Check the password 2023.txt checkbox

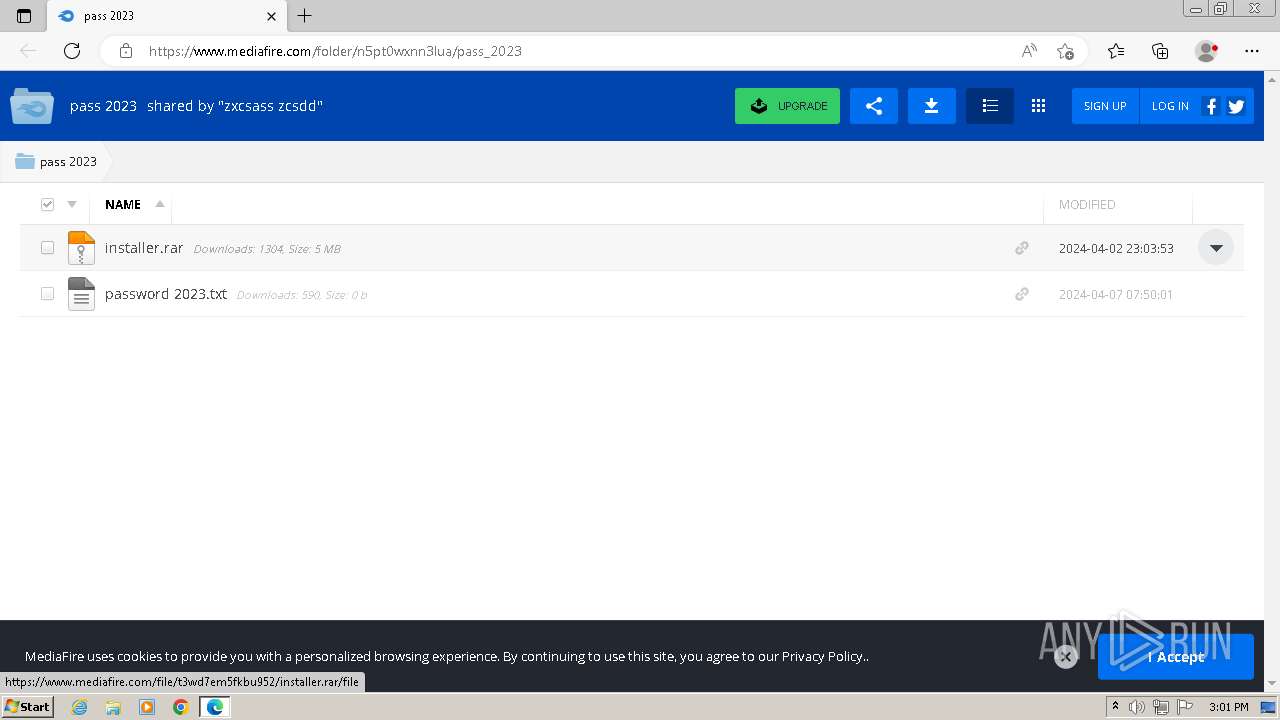pos(47,294)
